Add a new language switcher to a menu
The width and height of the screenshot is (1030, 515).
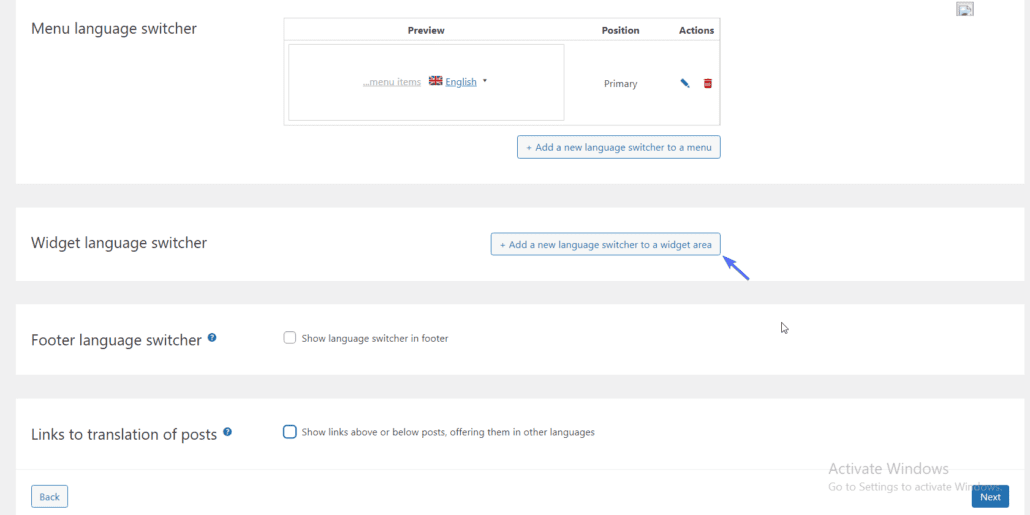[x=619, y=147]
